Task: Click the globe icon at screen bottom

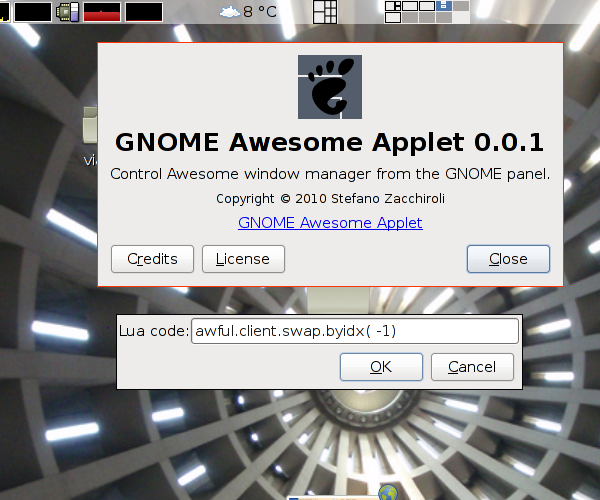Action: point(387,493)
